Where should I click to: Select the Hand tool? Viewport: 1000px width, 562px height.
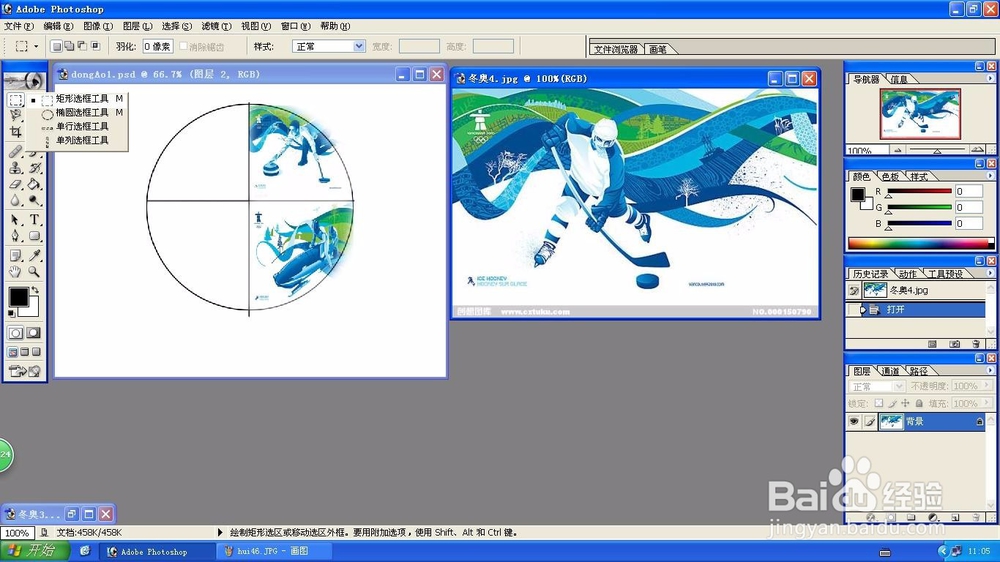point(15,272)
